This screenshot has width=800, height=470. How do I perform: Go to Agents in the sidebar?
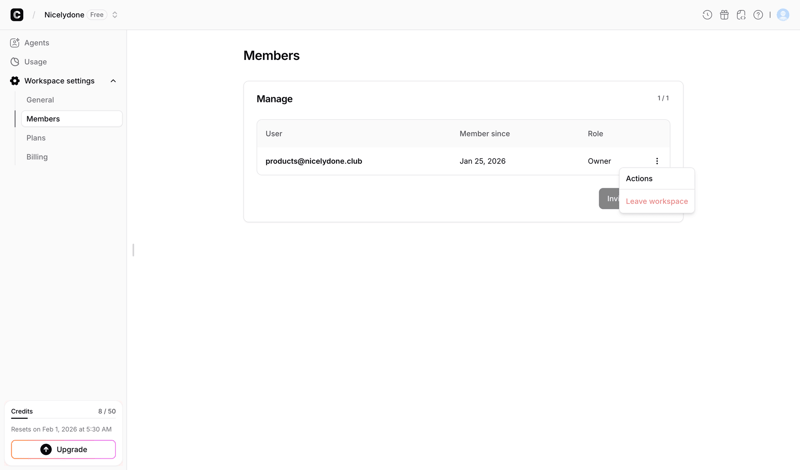point(37,43)
